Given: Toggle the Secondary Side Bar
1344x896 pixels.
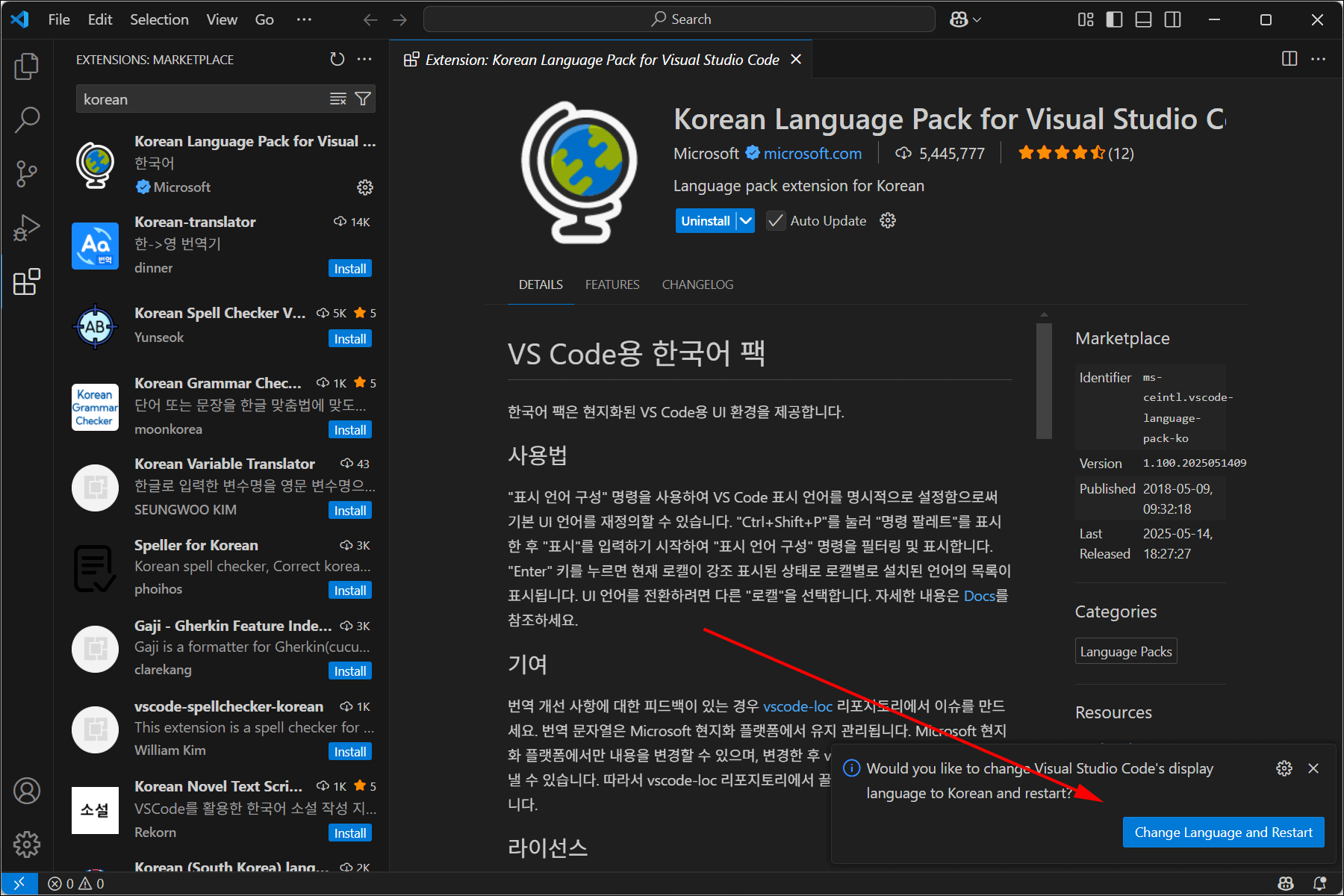Looking at the screenshot, I should [1173, 19].
